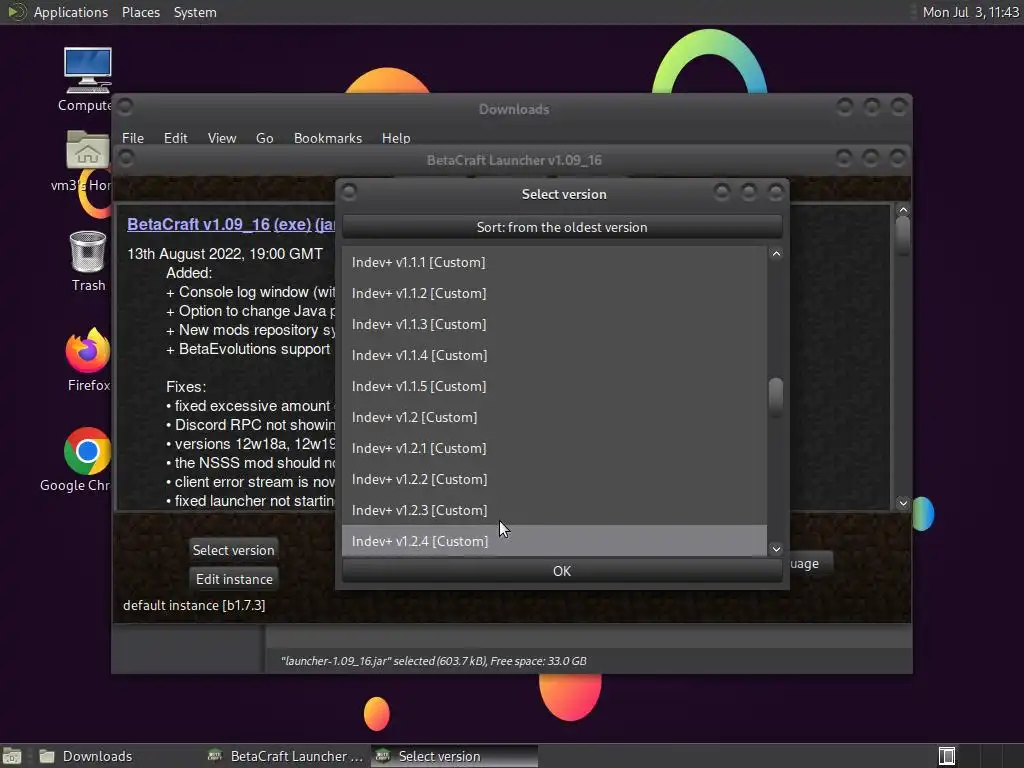Select Indev+ v1.1.5 [Custom]

(x=554, y=386)
